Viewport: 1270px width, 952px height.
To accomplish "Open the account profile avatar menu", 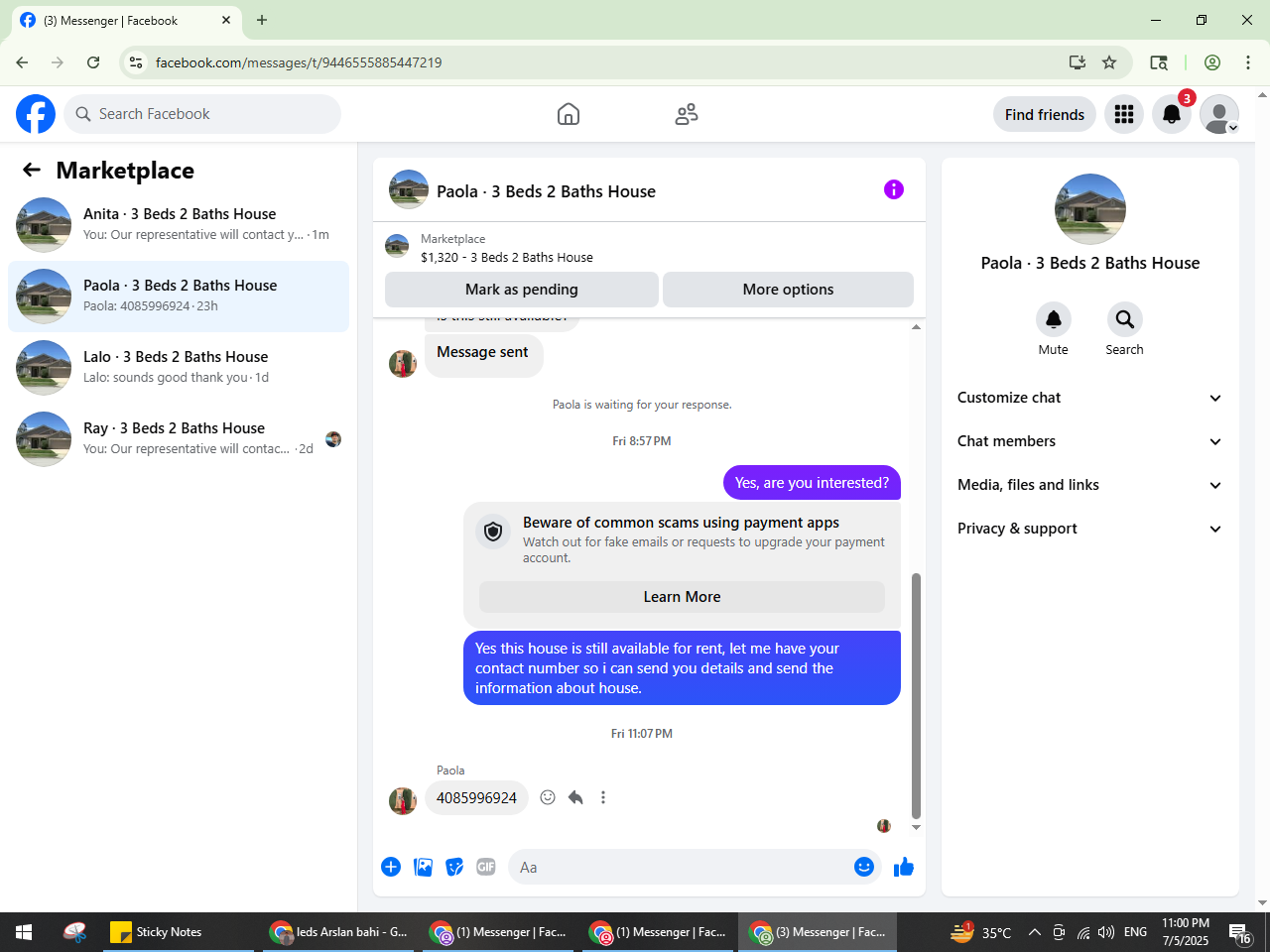I will pos(1219,114).
